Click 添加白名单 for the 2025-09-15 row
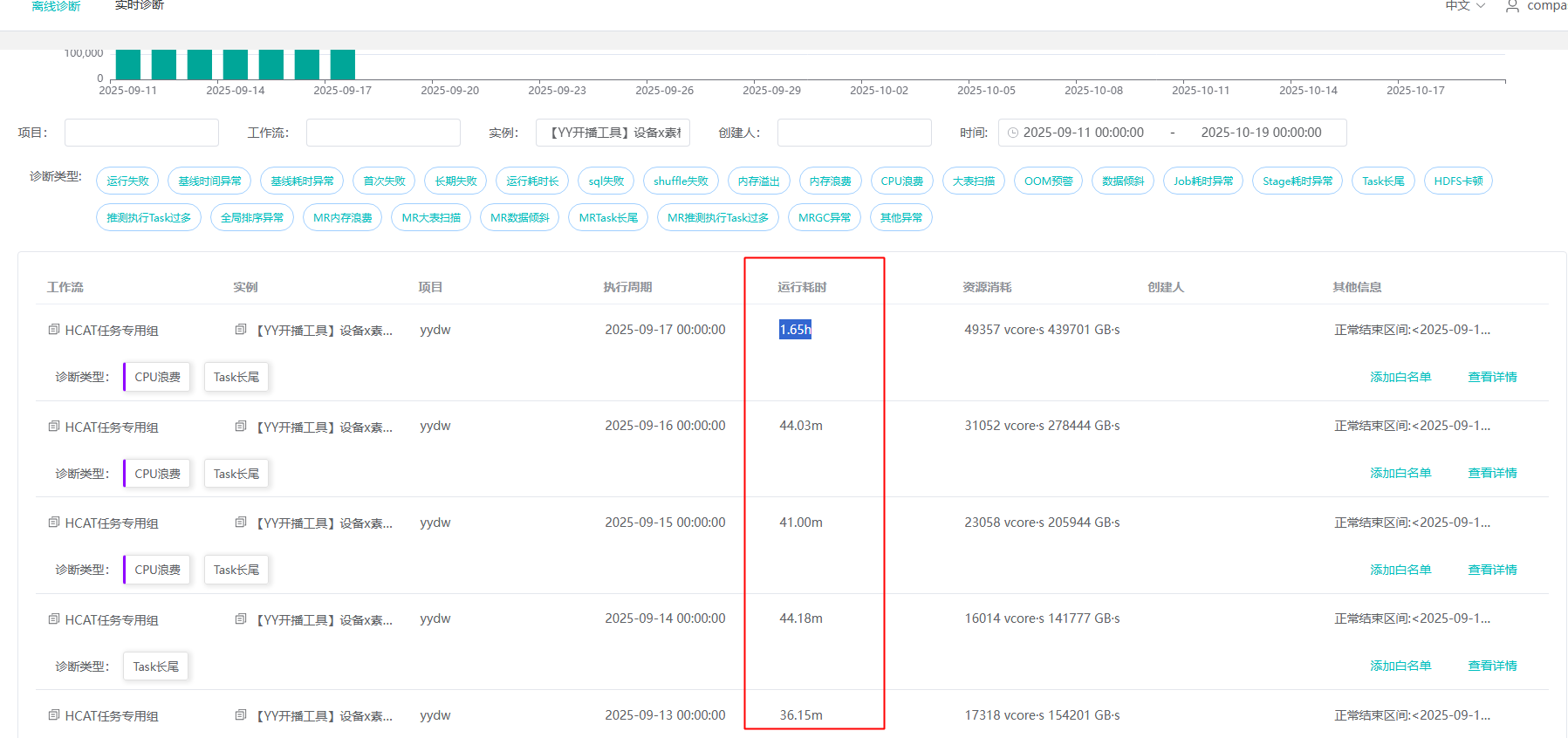The image size is (1568, 738). 1400,570
